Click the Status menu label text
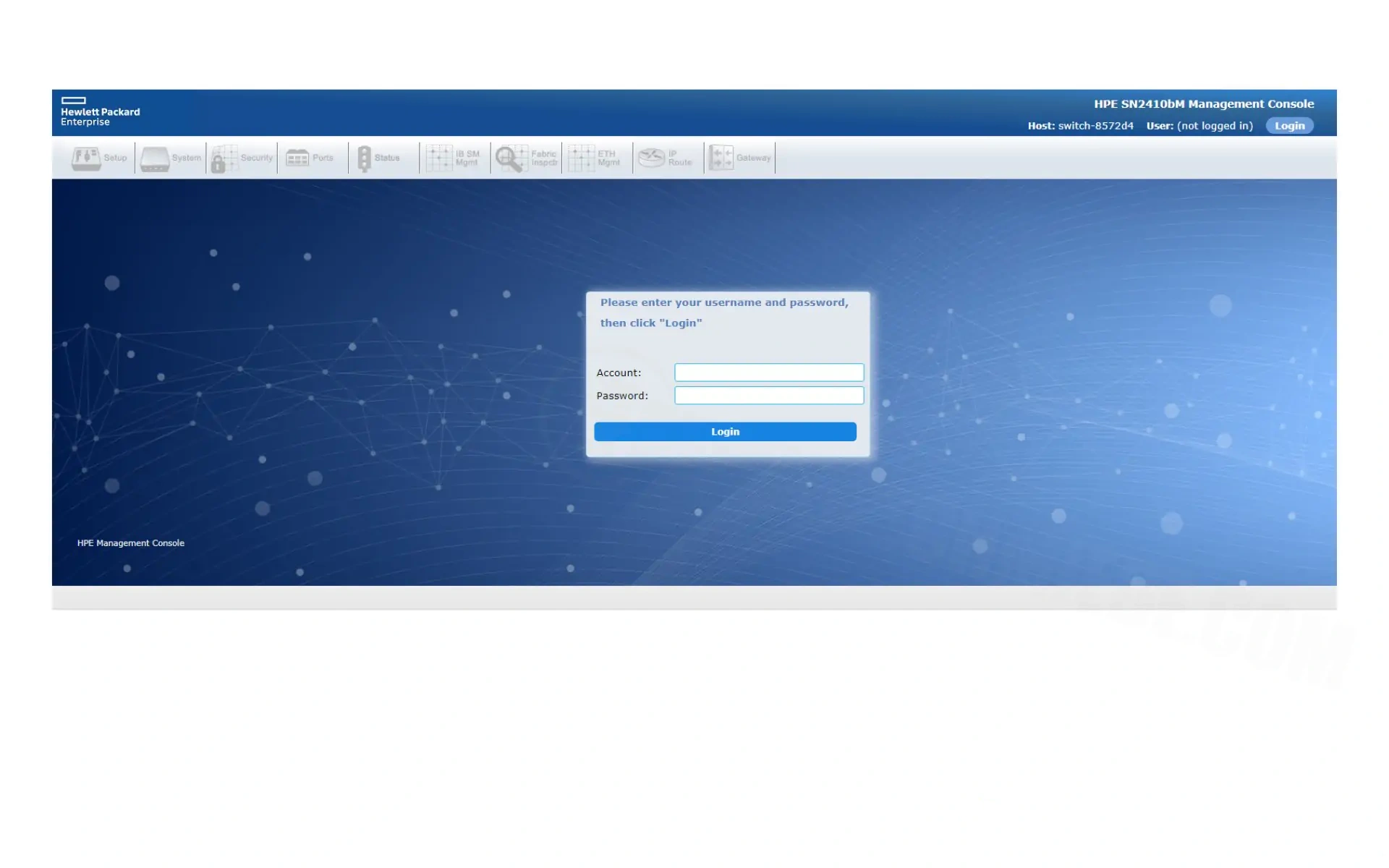 point(387,158)
